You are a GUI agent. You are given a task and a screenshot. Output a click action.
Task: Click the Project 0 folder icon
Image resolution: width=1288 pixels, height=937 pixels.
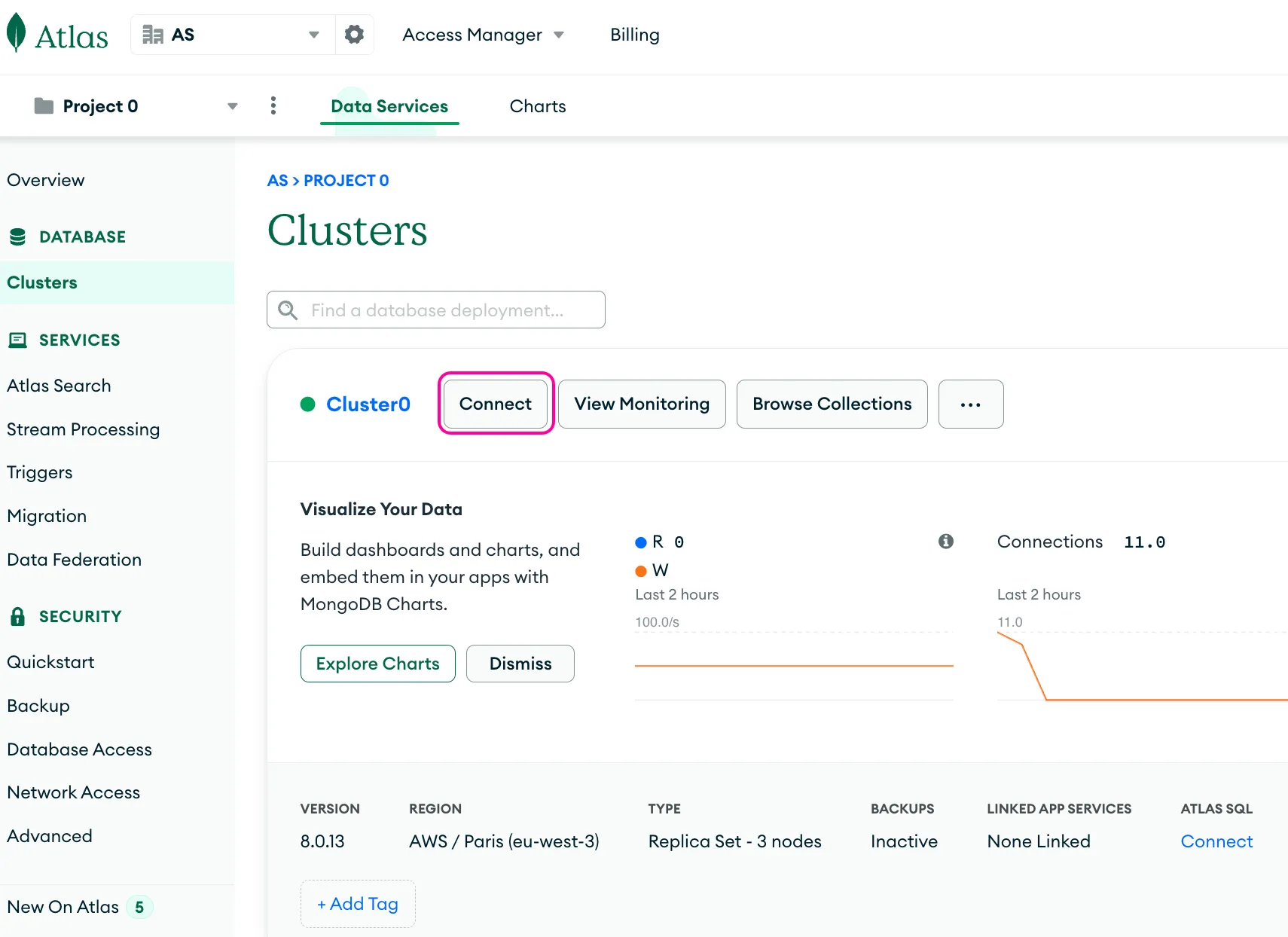(44, 106)
